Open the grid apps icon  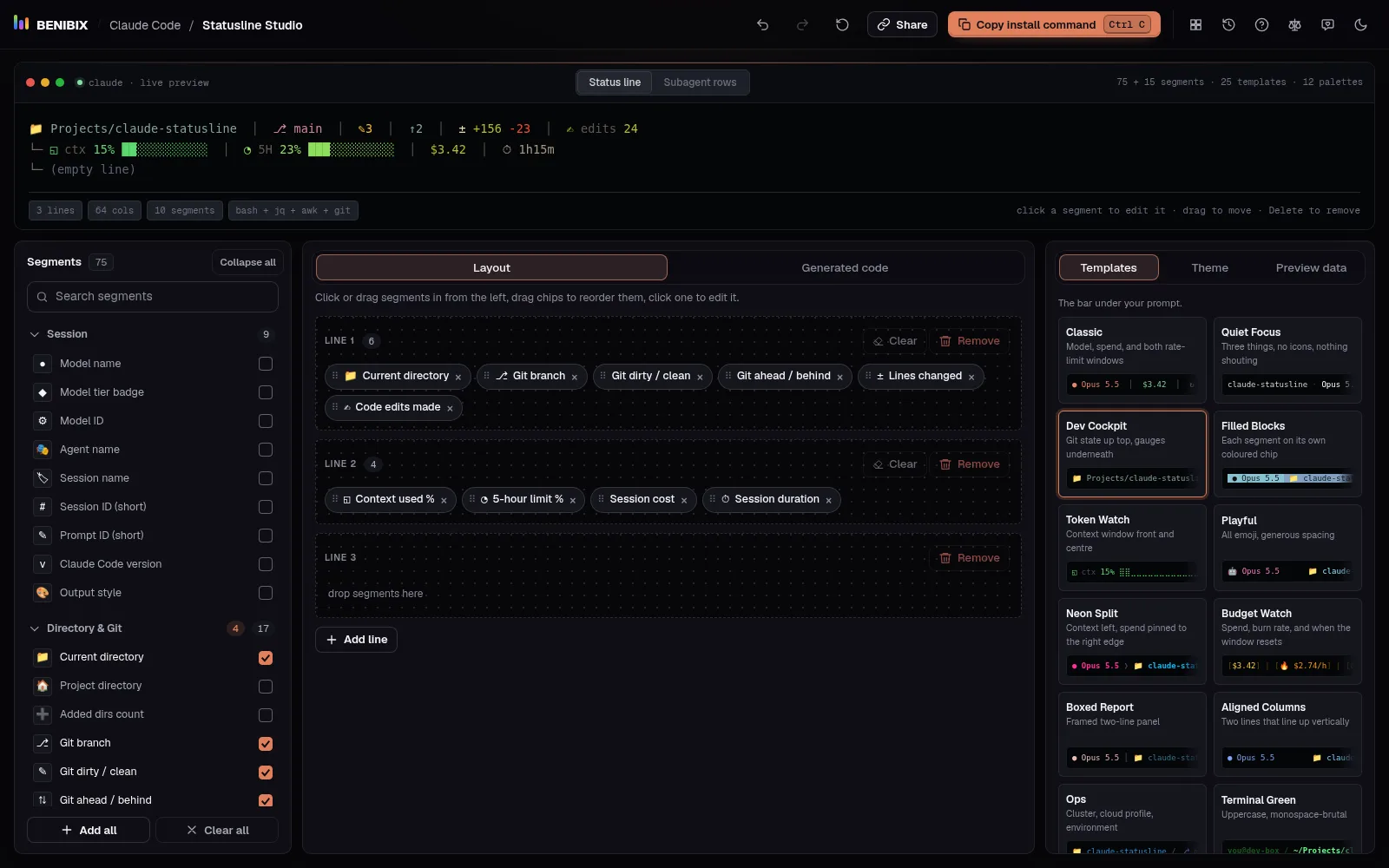click(1195, 25)
